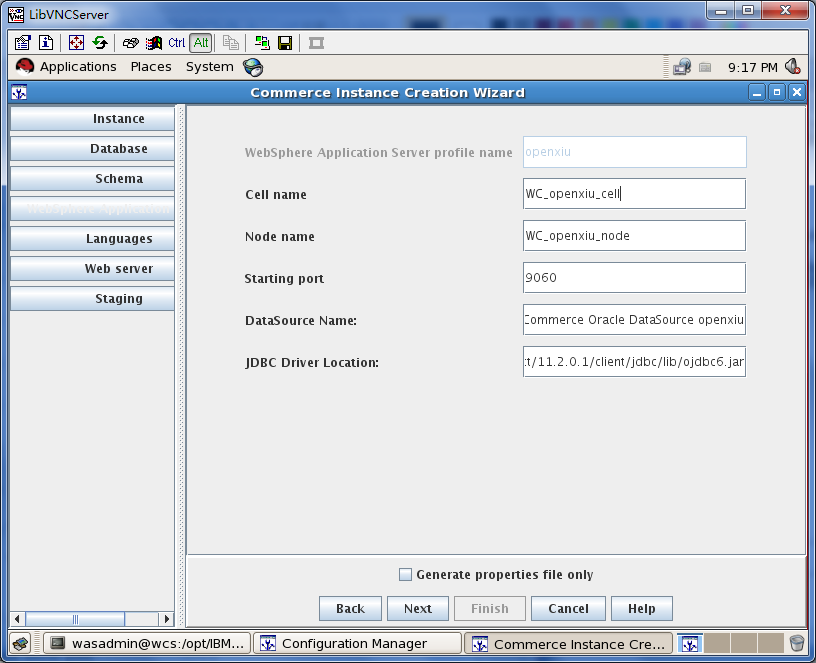Click the 9:17 PM clock

point(753,67)
